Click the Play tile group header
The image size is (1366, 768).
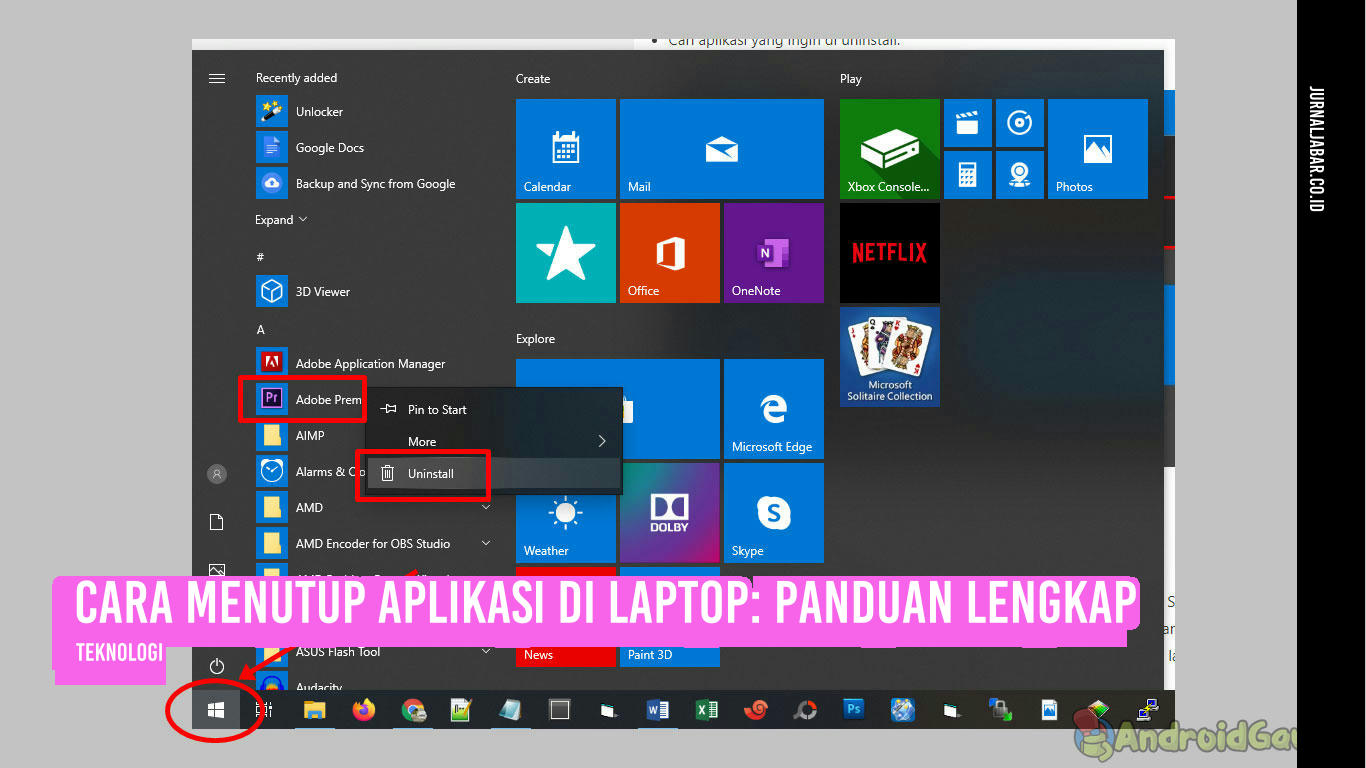851,79
